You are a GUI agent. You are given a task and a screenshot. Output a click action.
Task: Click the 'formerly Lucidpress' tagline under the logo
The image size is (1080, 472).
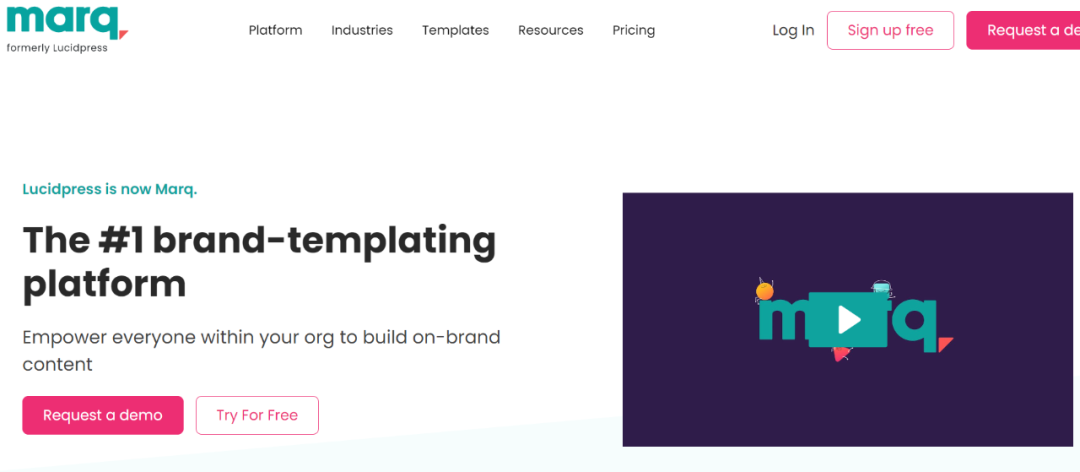[x=57, y=48]
